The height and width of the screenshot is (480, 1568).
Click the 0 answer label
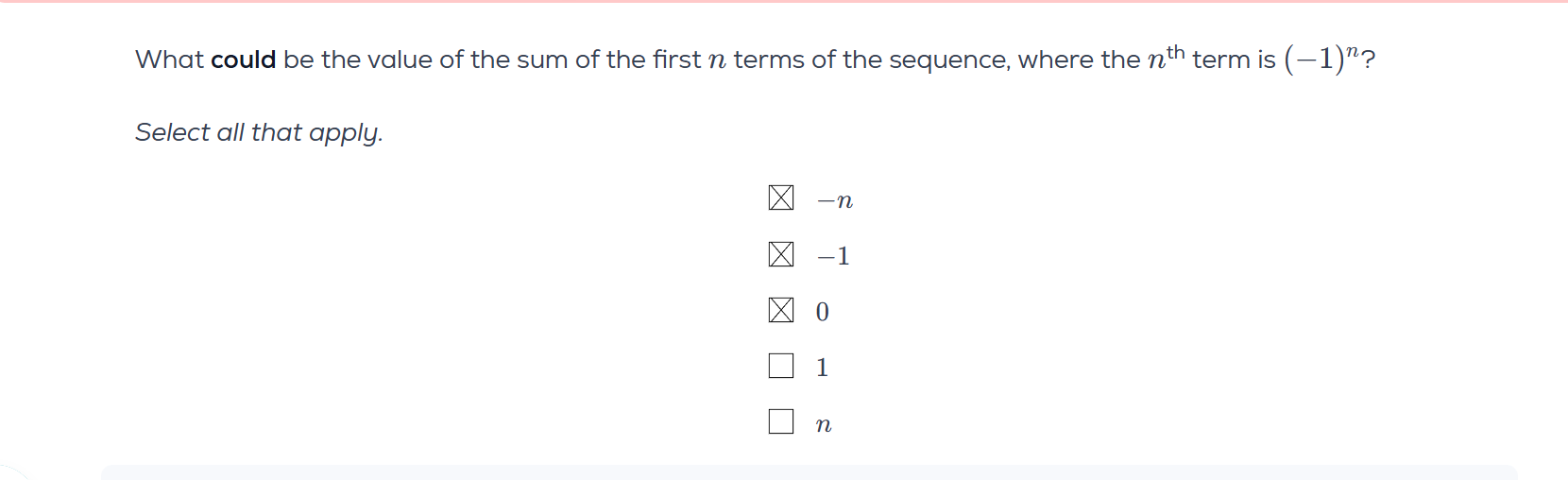click(822, 312)
